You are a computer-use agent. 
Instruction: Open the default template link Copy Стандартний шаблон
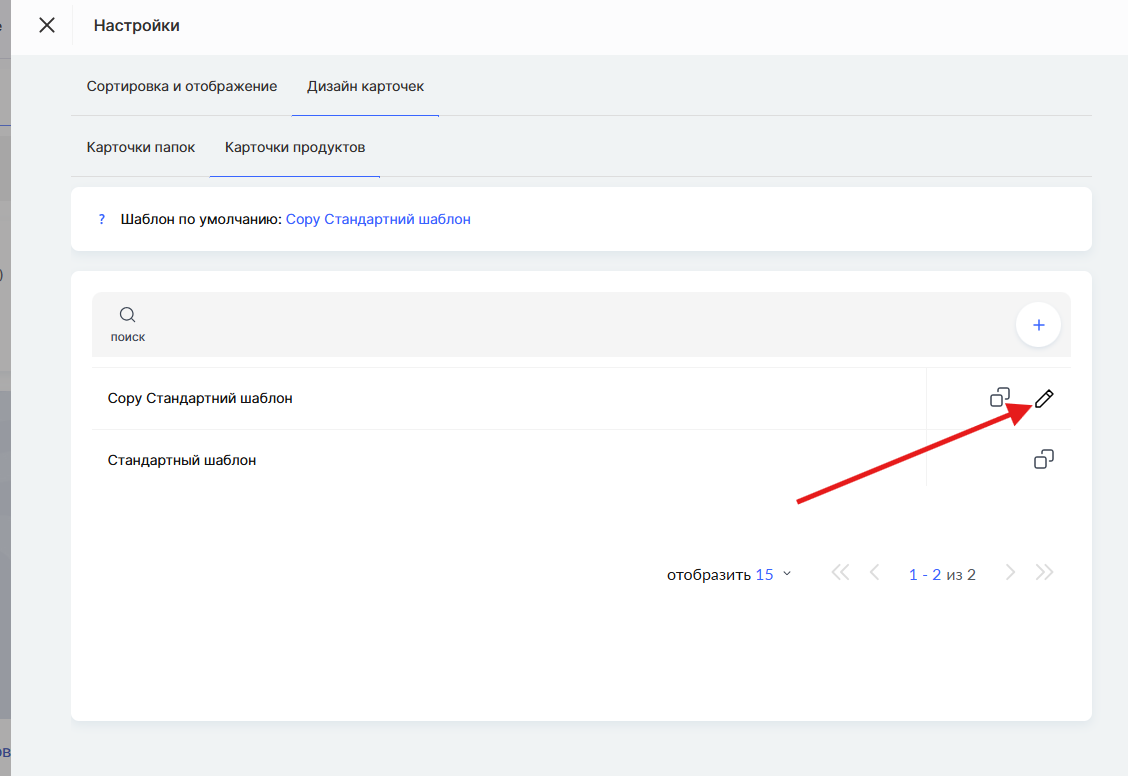coord(378,219)
